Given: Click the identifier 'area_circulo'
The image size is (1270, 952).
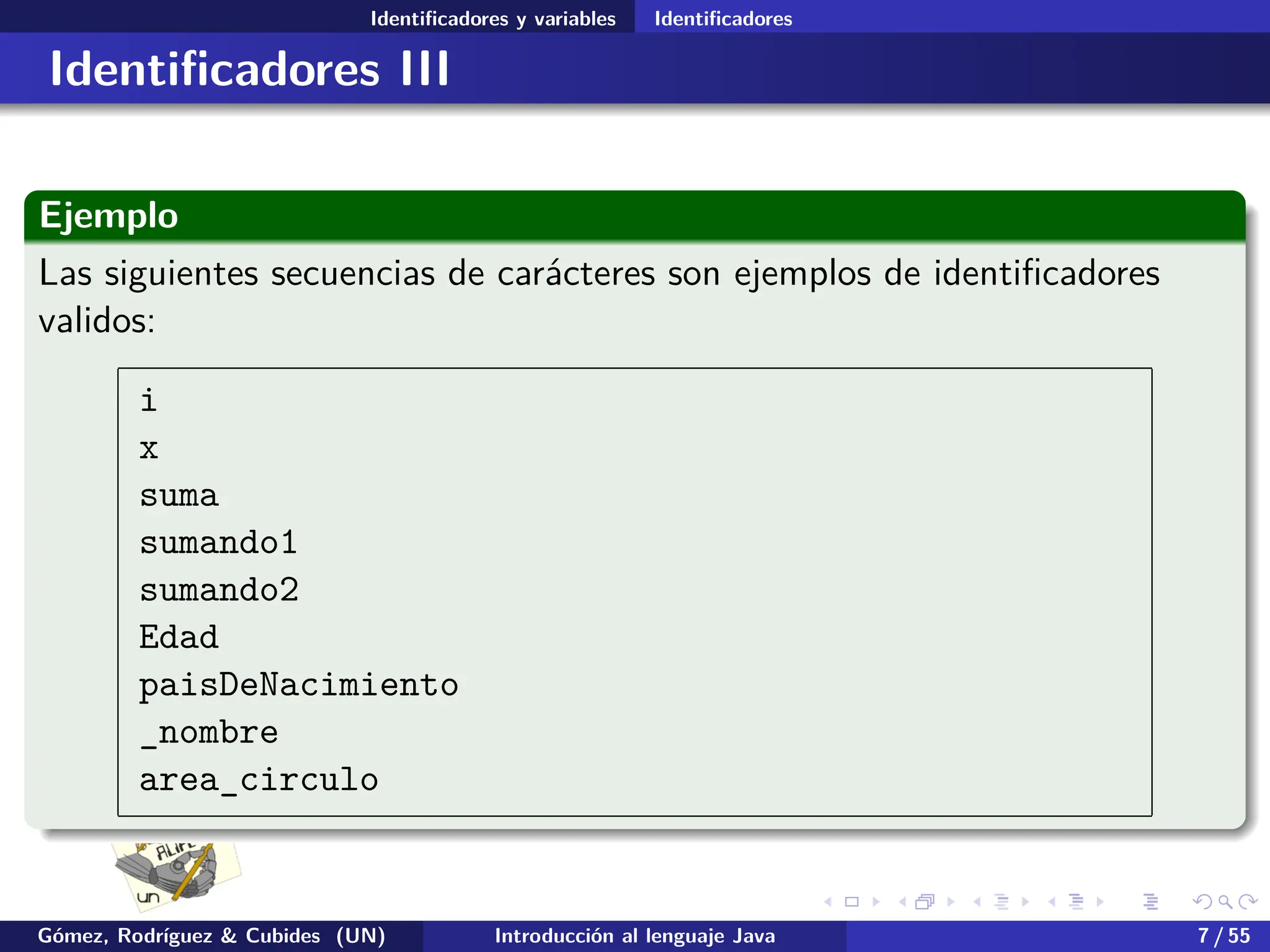Looking at the screenshot, I should coord(259,780).
